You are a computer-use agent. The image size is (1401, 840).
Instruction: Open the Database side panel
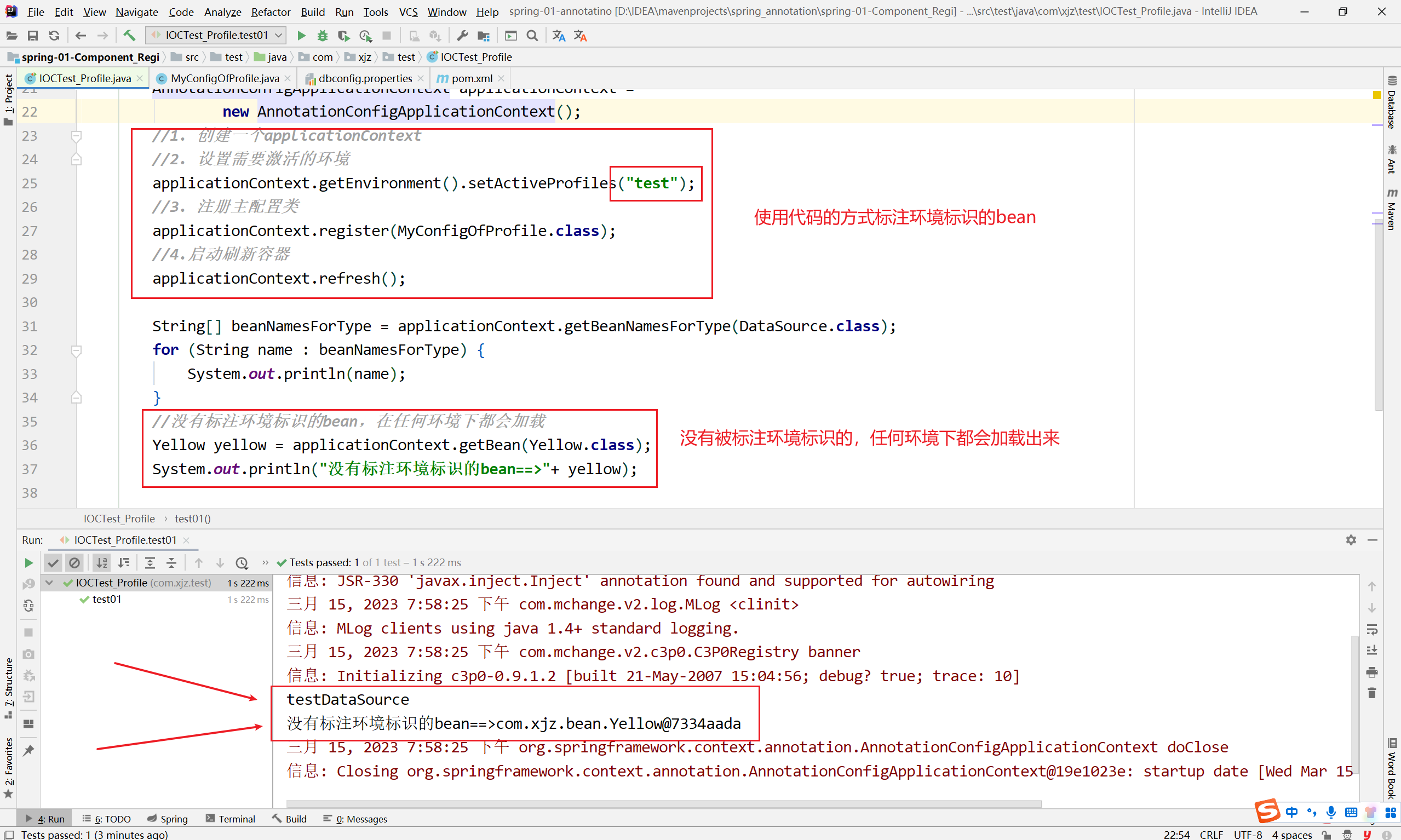(x=1391, y=102)
